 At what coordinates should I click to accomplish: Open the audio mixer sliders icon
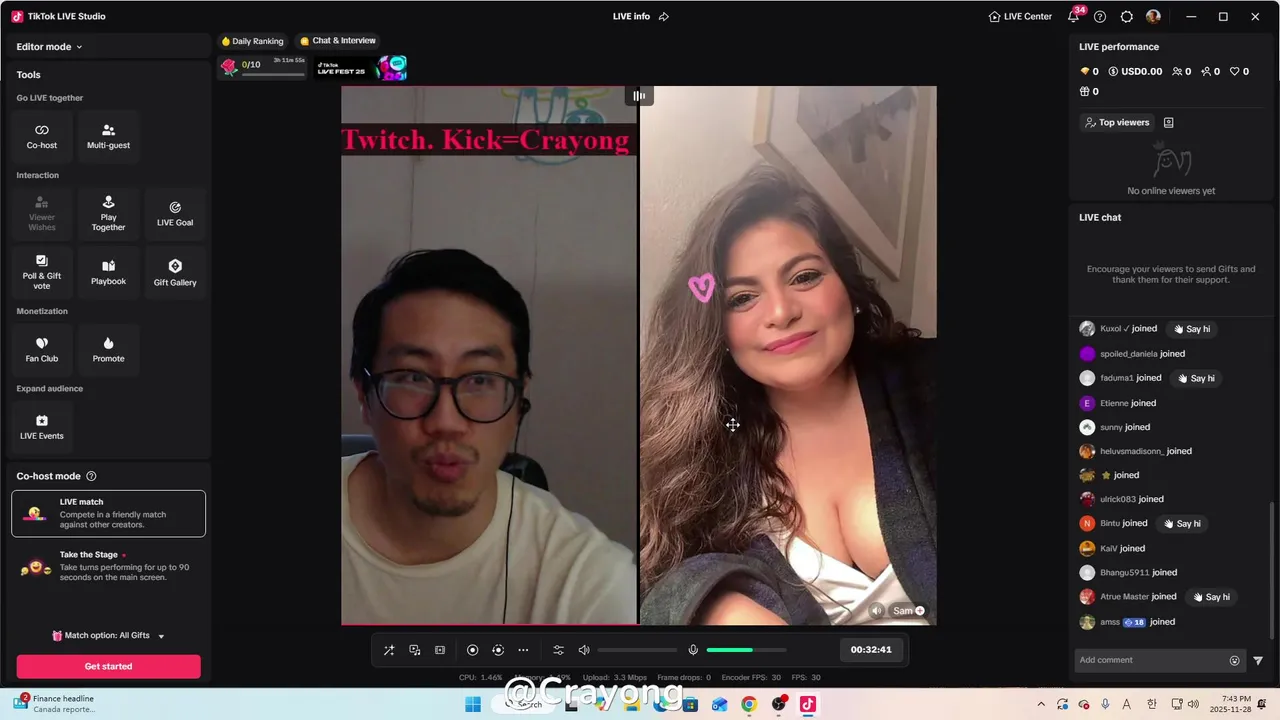(x=559, y=650)
